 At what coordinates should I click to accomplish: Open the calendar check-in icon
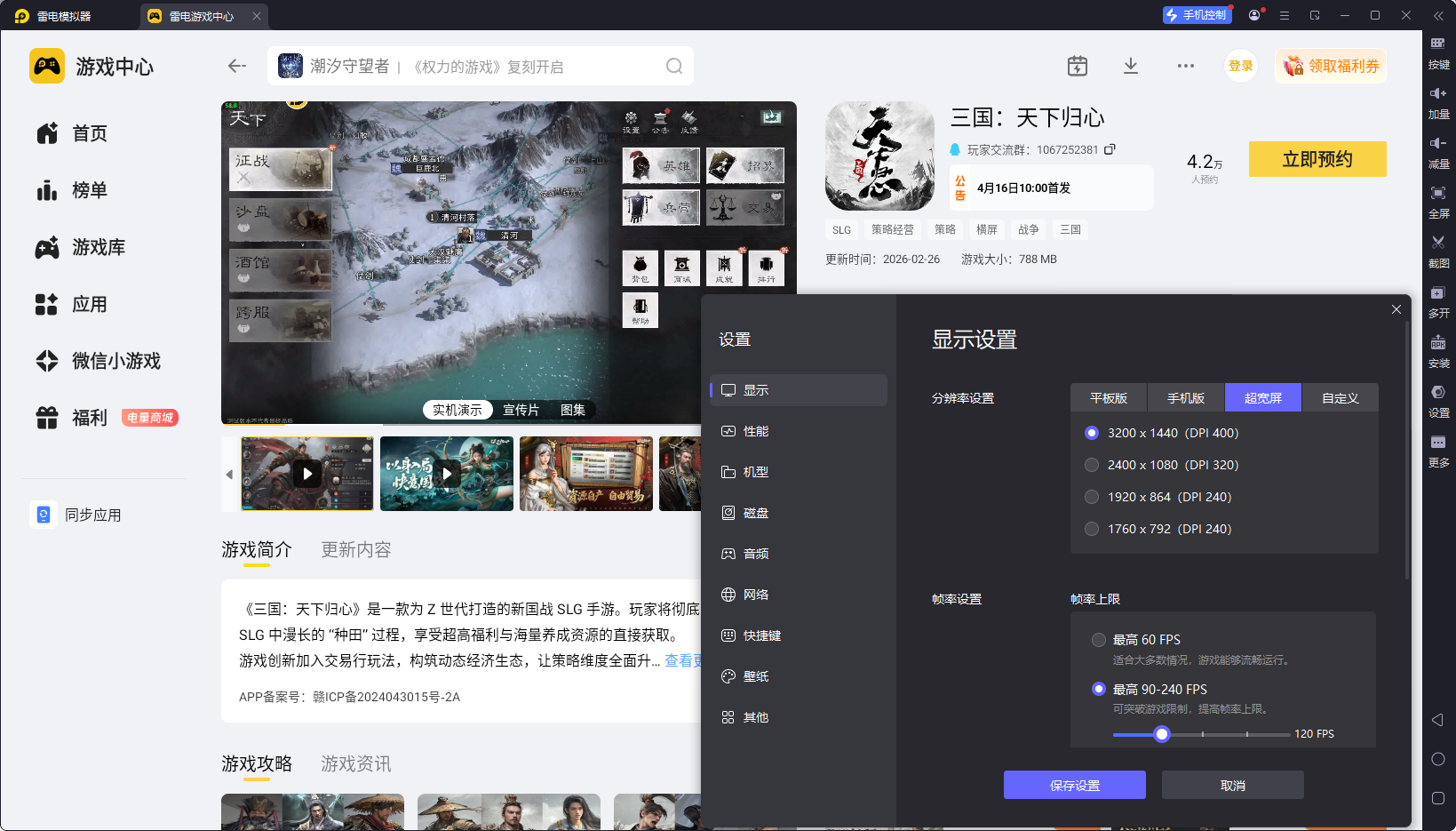pyautogui.click(x=1077, y=66)
